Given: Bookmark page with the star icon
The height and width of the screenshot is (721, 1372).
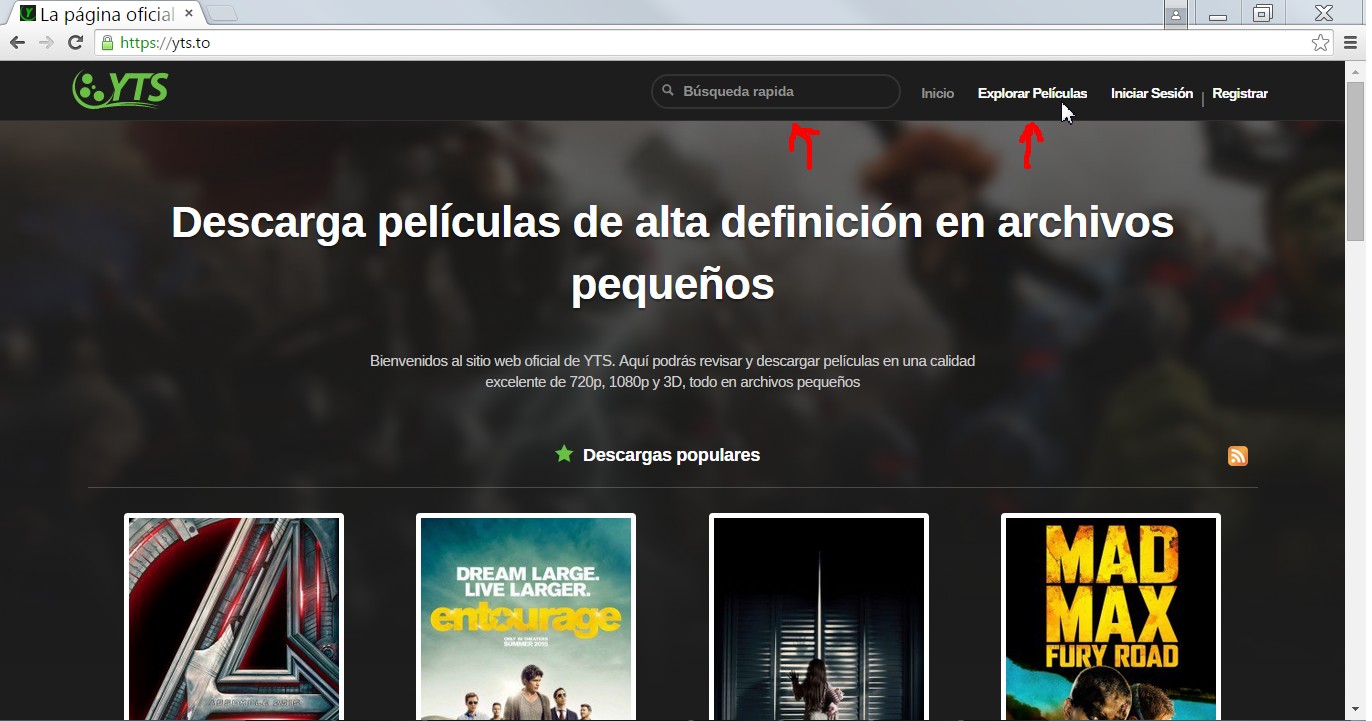Looking at the screenshot, I should click(1320, 43).
